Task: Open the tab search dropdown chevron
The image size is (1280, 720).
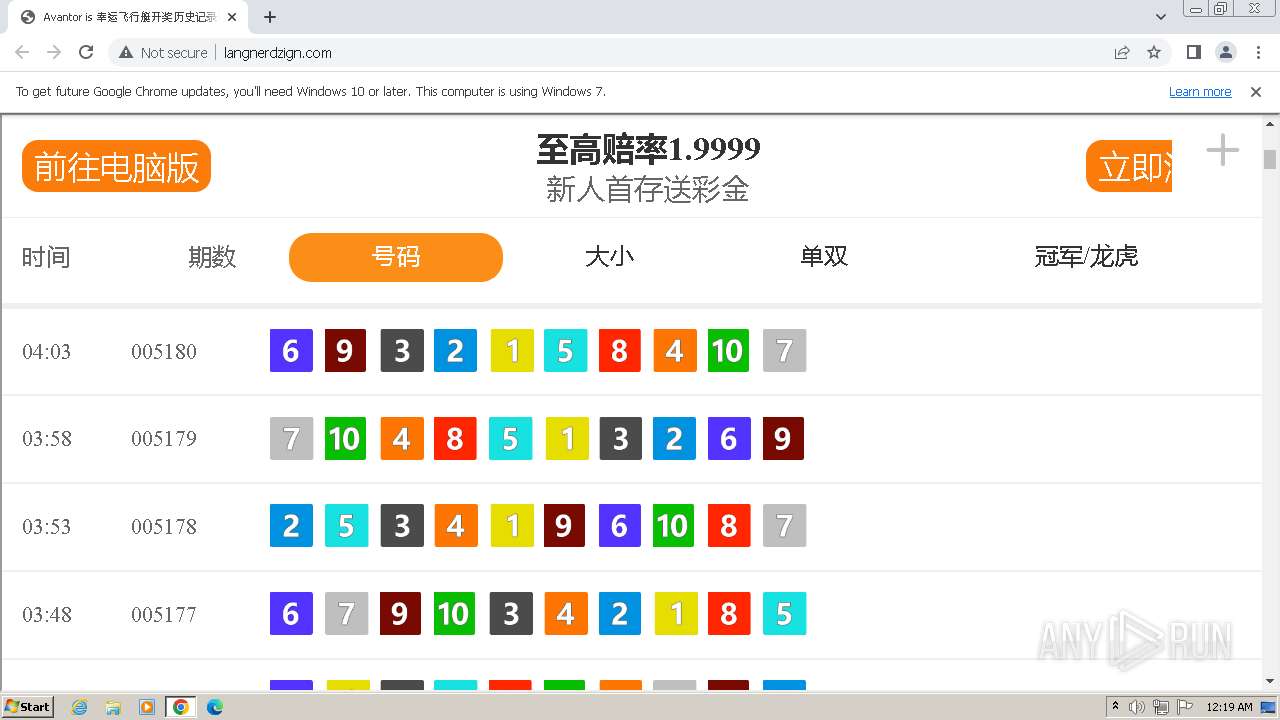Action: [x=1161, y=17]
